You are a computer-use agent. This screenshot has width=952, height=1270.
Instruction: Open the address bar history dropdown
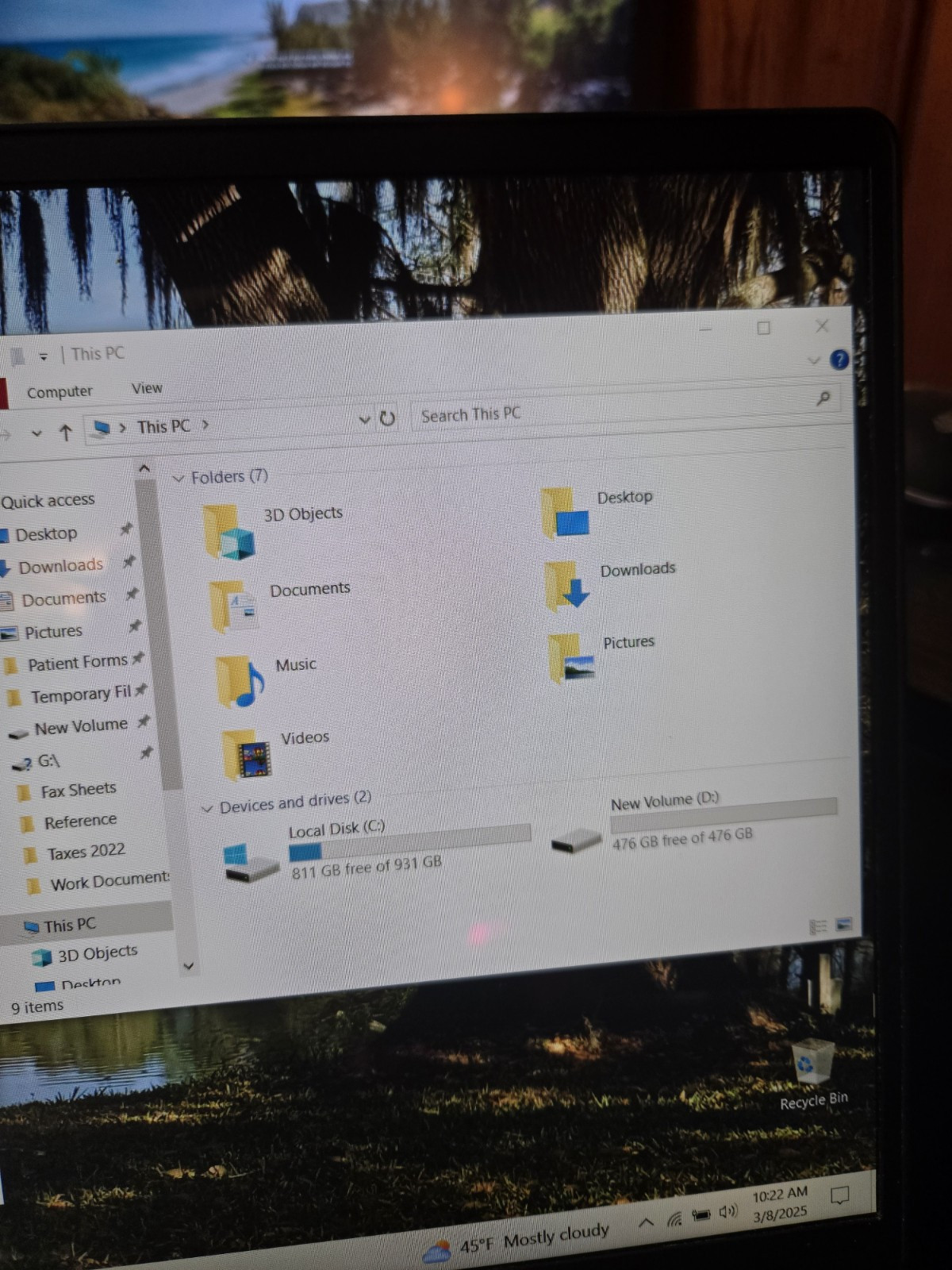(364, 419)
